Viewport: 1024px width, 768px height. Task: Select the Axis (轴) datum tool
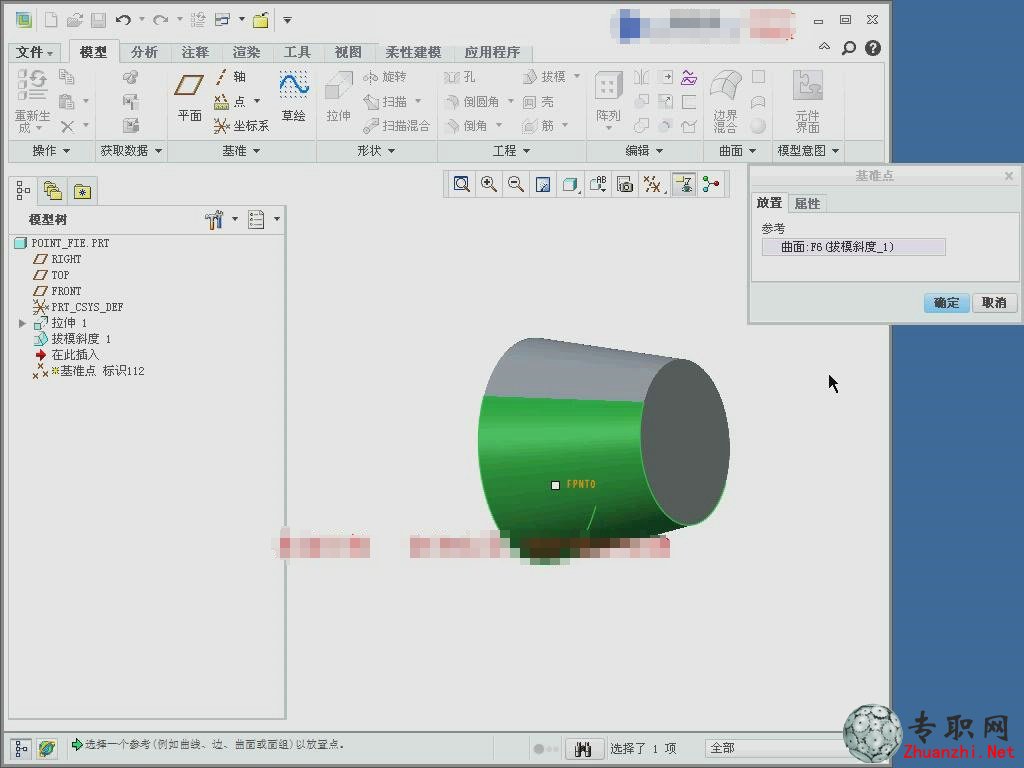click(231, 77)
